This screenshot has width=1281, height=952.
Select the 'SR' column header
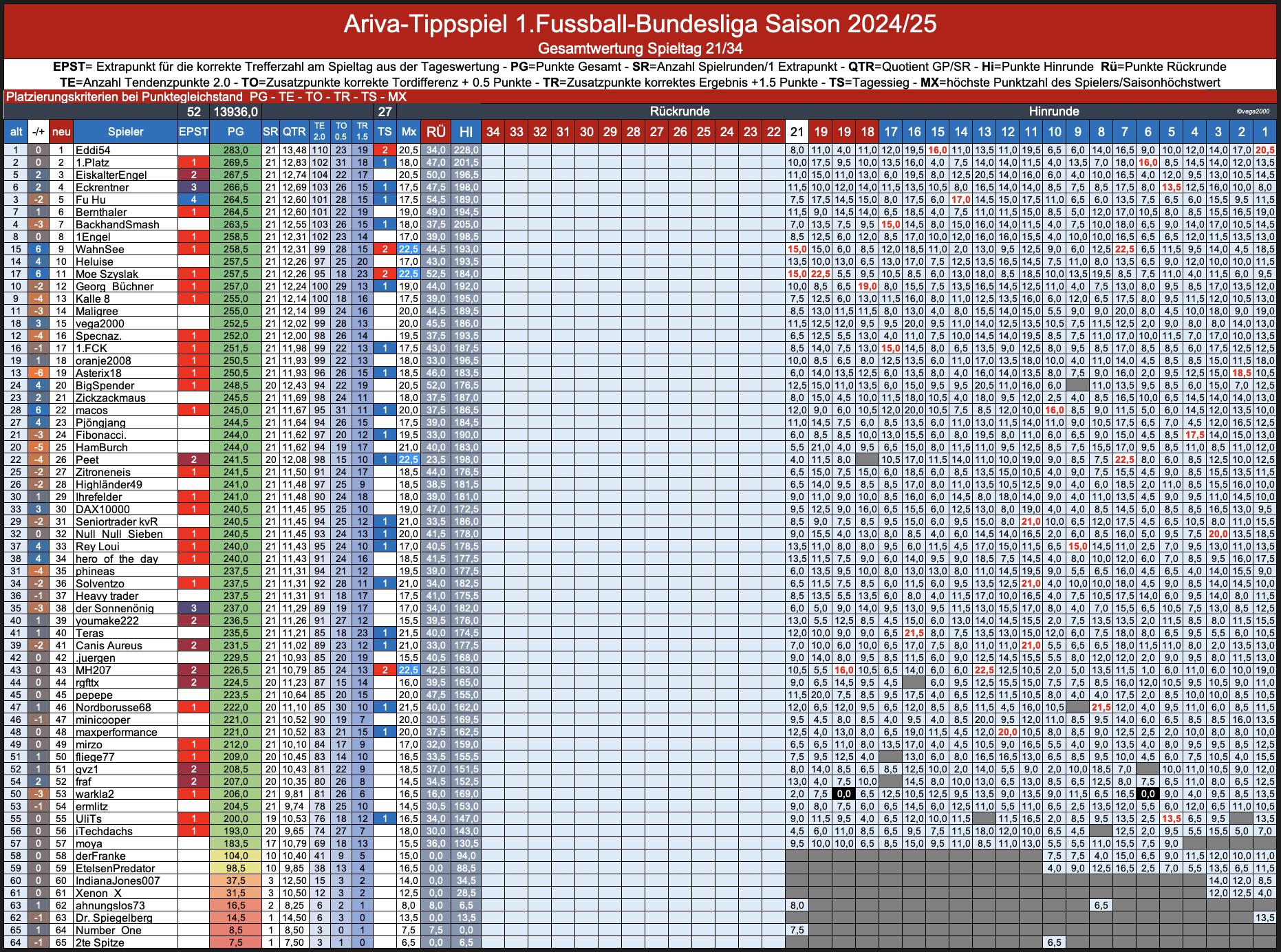pyautogui.click(x=270, y=131)
